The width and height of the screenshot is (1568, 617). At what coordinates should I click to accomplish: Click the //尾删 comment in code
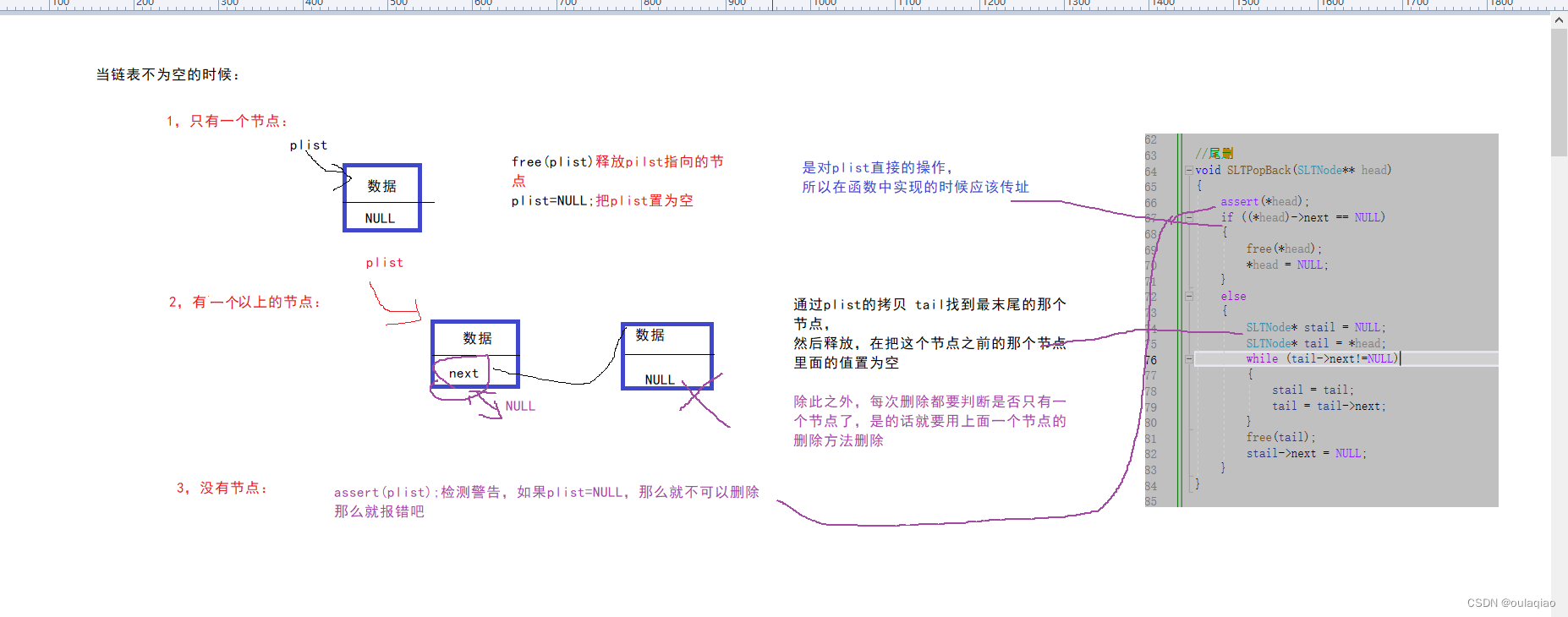pos(1214,154)
